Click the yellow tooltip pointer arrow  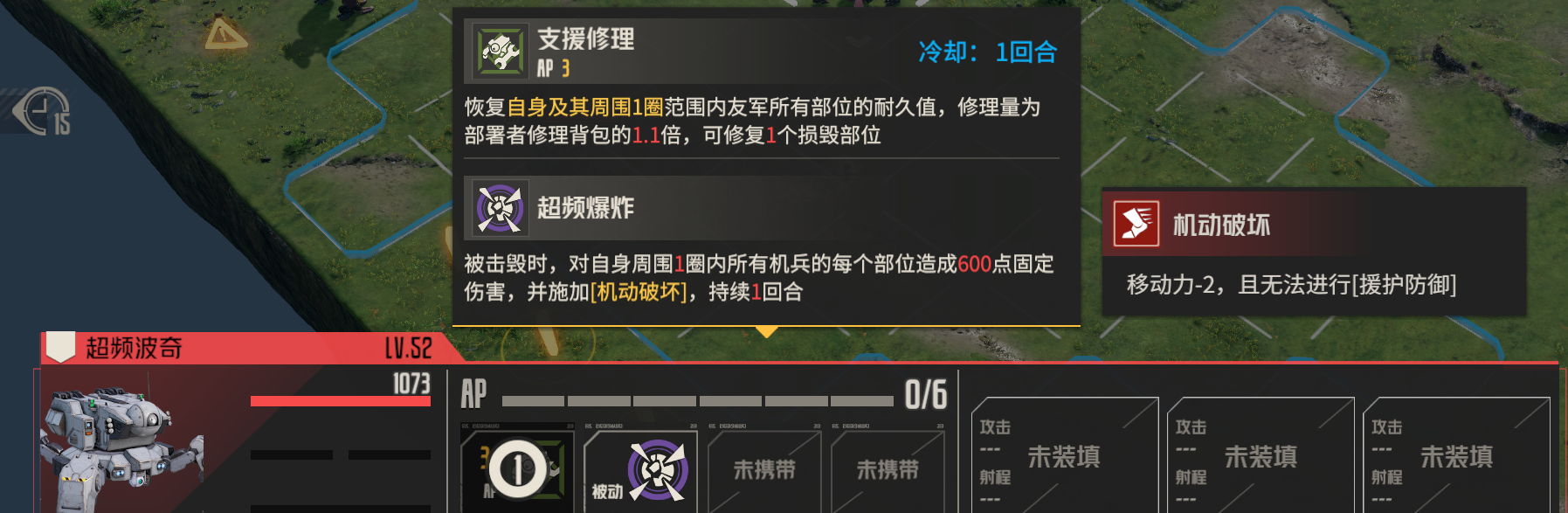pos(766,332)
